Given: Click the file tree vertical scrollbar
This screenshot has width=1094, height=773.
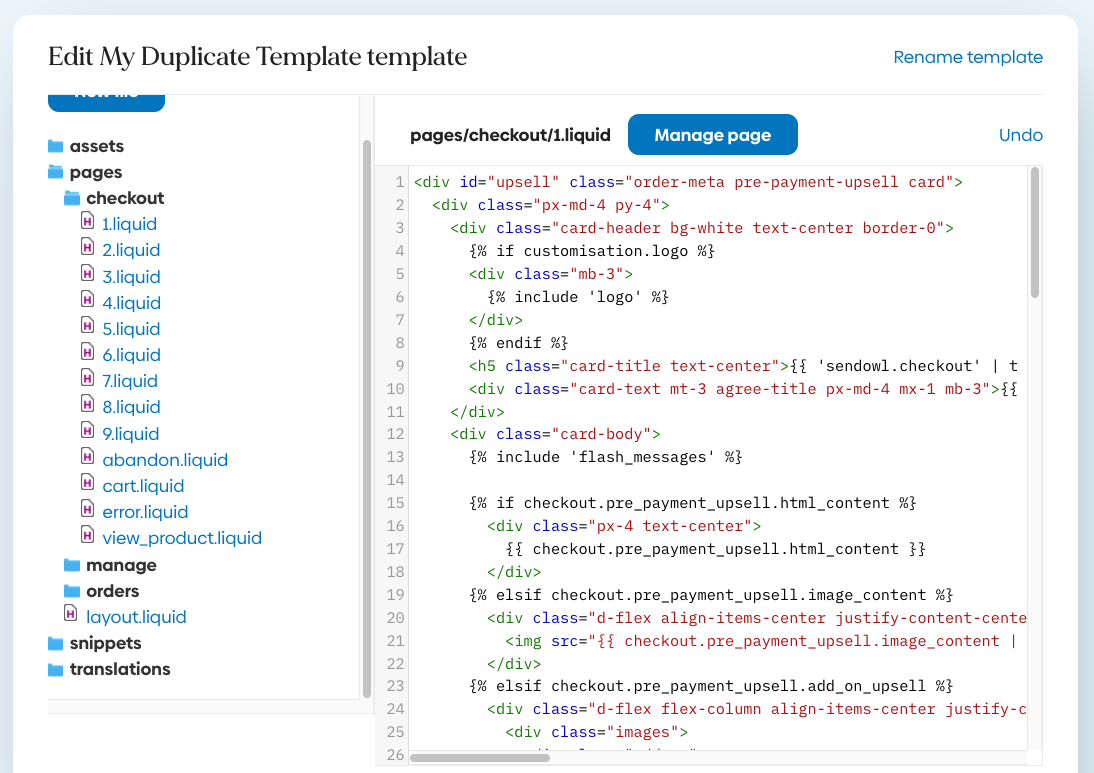Looking at the screenshot, I should pyautogui.click(x=367, y=419).
